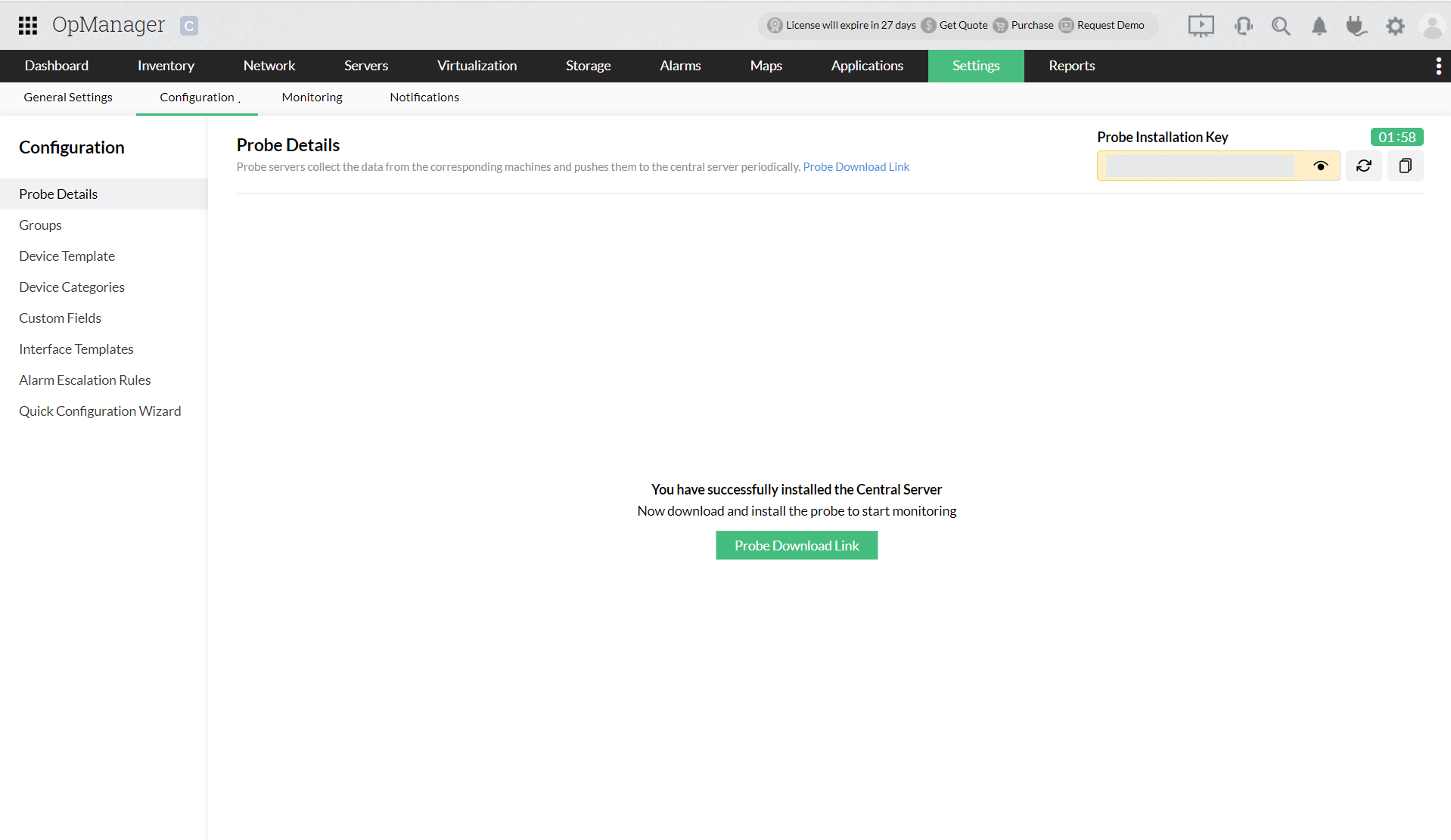Image resolution: width=1451 pixels, height=840 pixels.
Task: Open Groups in the sidebar
Action: (104, 225)
